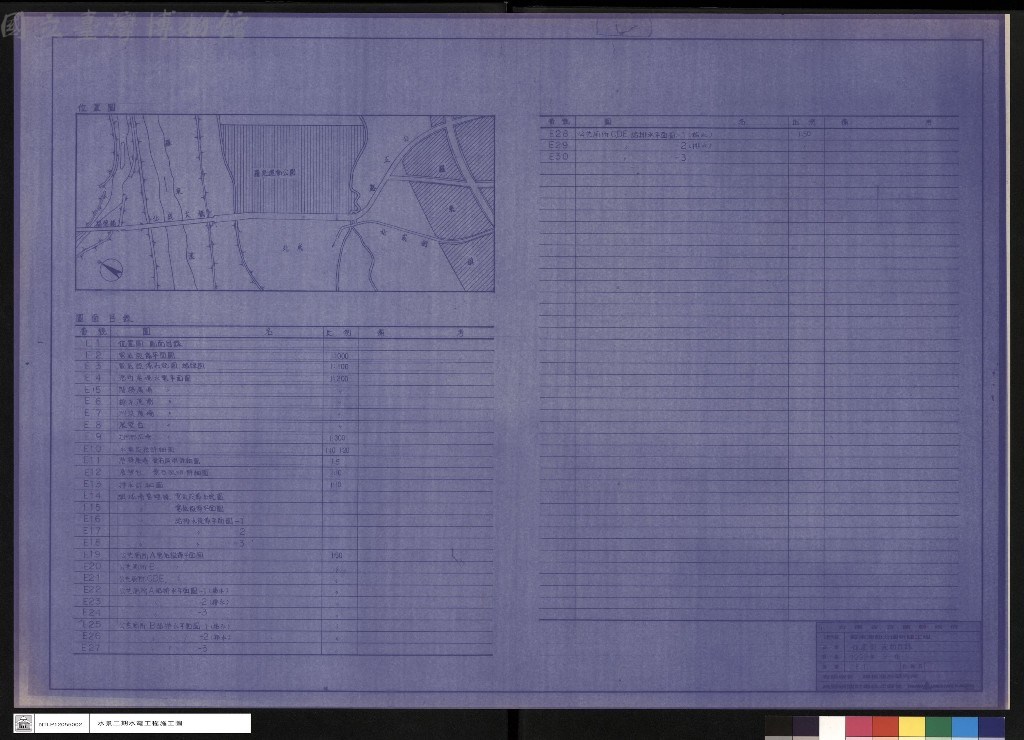
Task: Select the pink color calibration swatch
Action: click(x=858, y=728)
